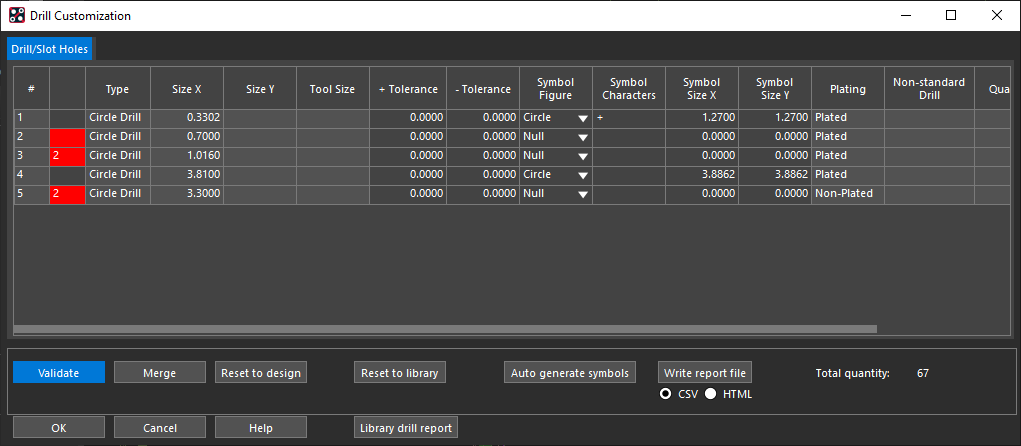Click the Size X column header
This screenshot has width=1021, height=446.
[x=187, y=89]
